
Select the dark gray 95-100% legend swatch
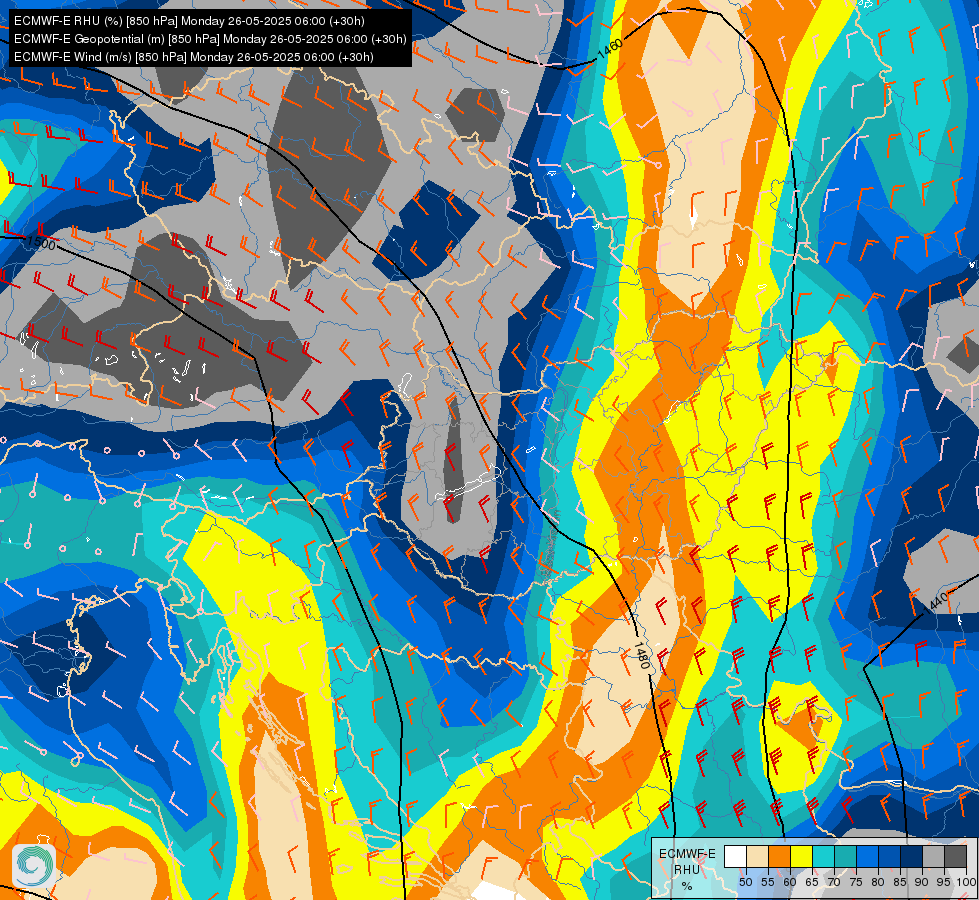click(x=955, y=856)
